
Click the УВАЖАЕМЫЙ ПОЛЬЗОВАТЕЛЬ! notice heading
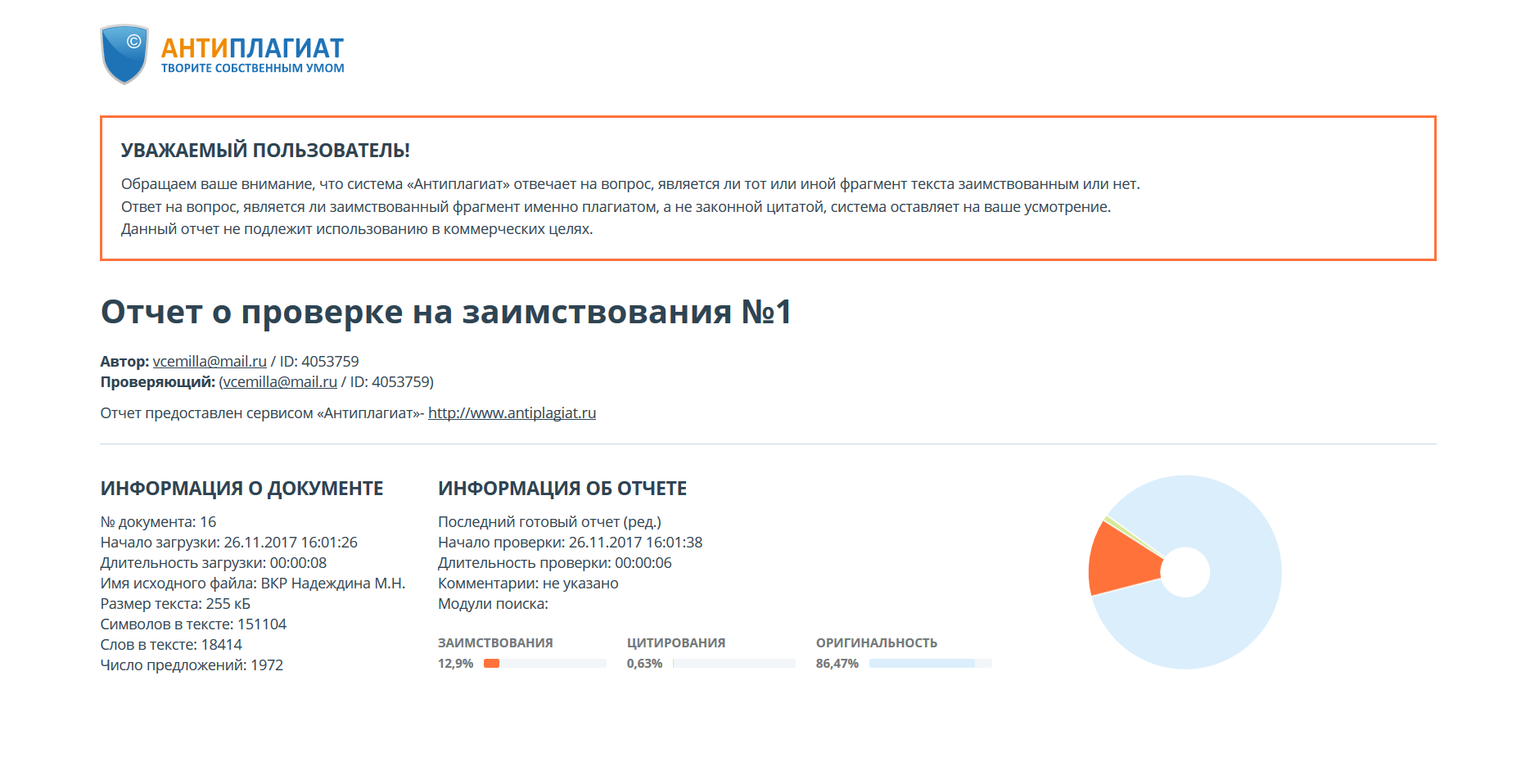pos(265,151)
